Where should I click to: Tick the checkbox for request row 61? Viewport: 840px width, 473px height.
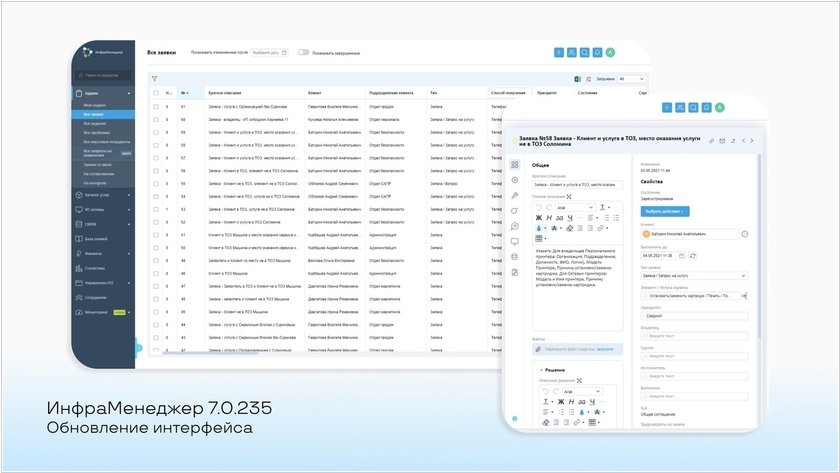[x=156, y=107]
